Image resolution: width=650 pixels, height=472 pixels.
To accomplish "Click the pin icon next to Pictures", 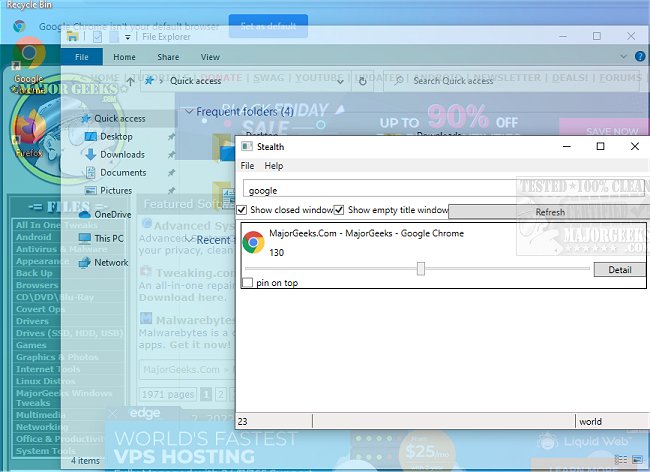I will pos(171,191).
